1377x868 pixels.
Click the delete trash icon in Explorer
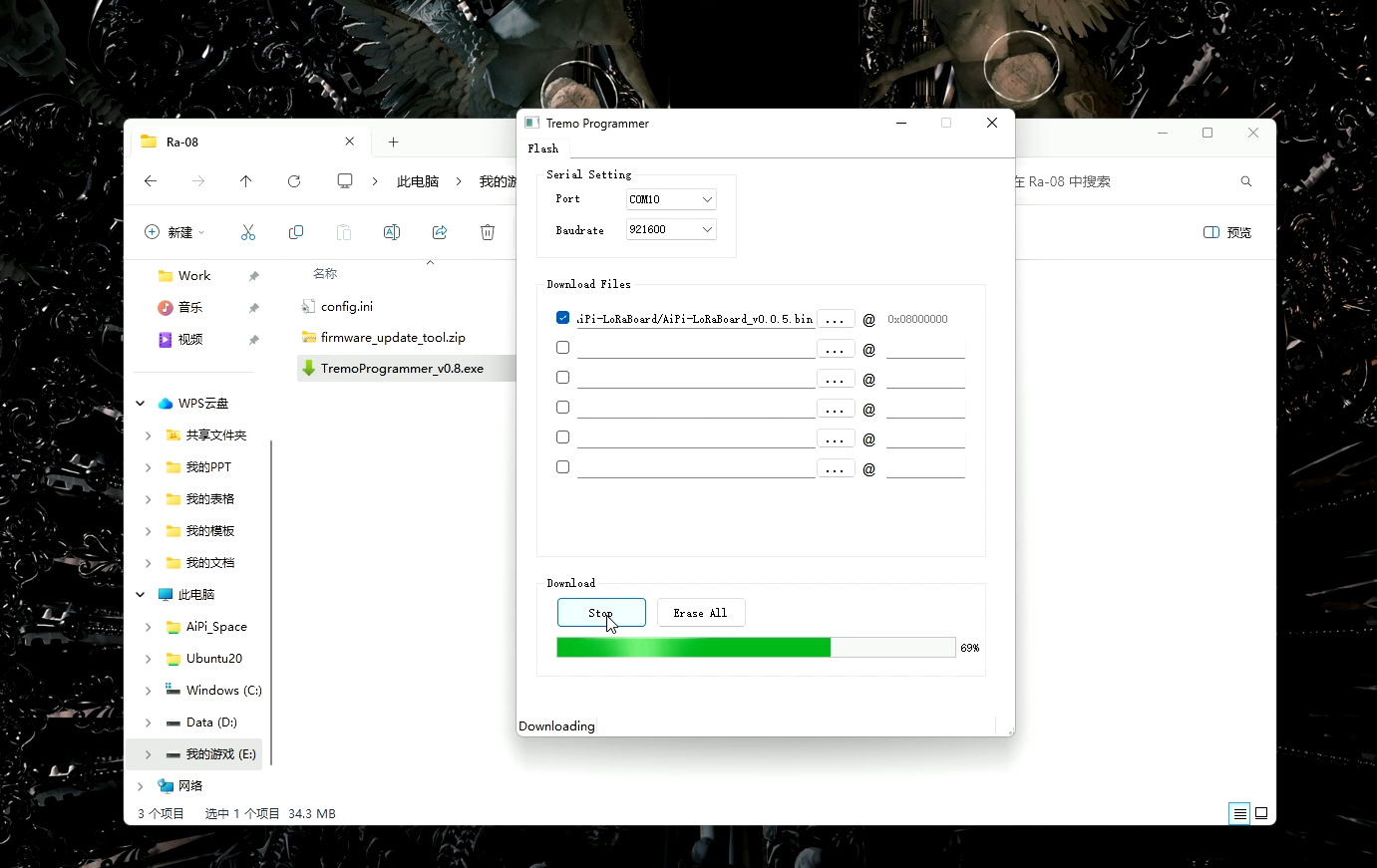point(488,232)
